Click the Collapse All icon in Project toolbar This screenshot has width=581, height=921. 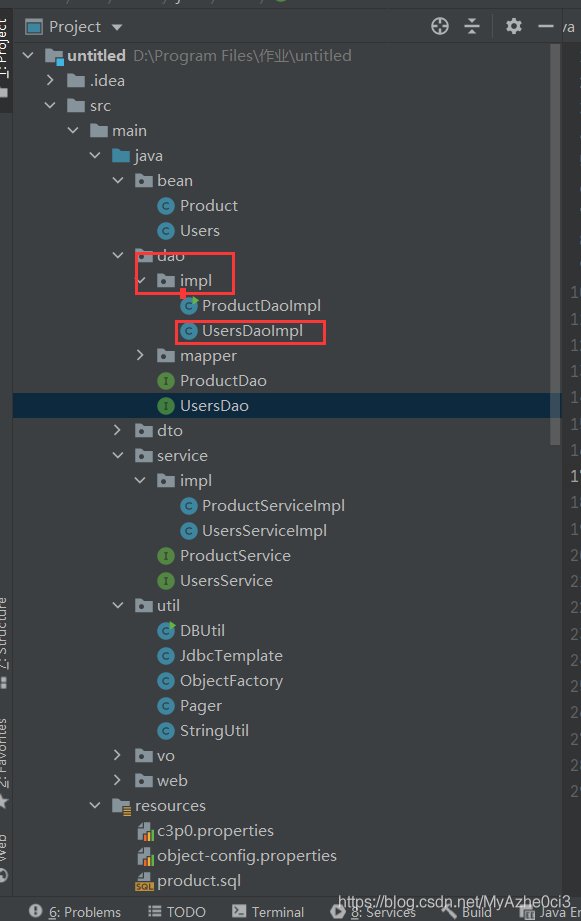coord(472,26)
